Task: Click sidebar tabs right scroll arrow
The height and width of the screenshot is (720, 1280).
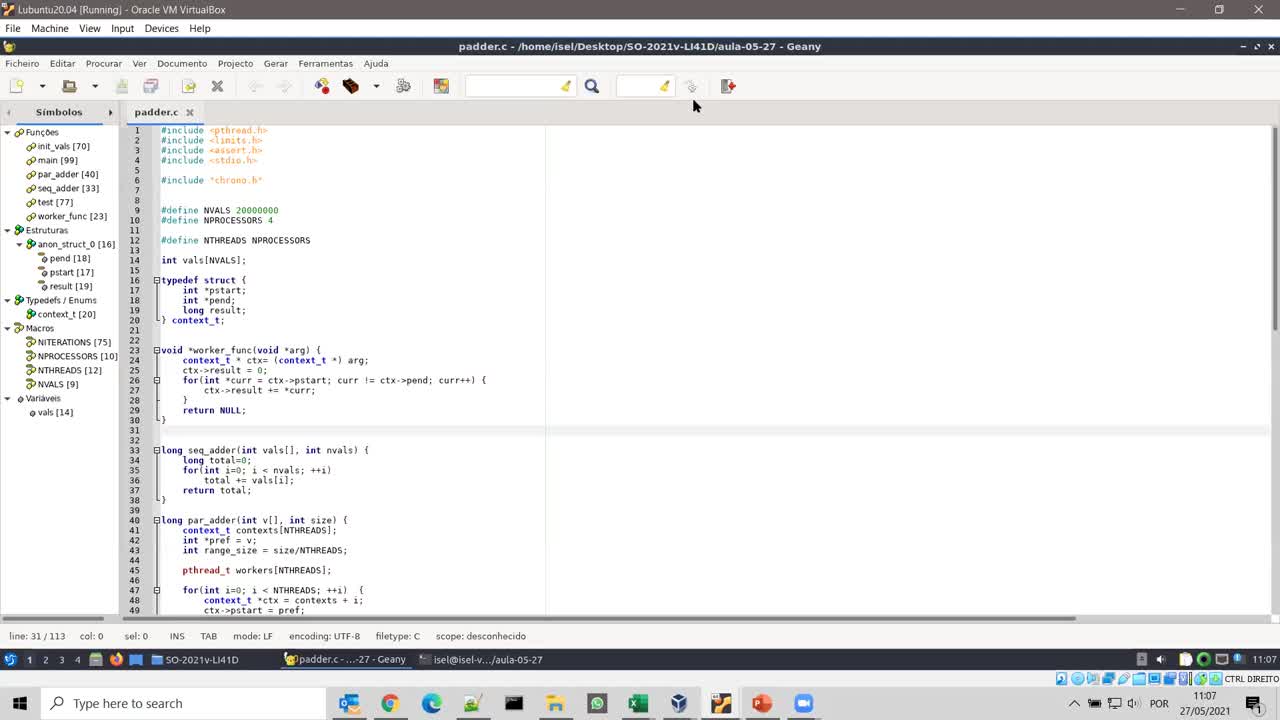Action: [x=110, y=112]
